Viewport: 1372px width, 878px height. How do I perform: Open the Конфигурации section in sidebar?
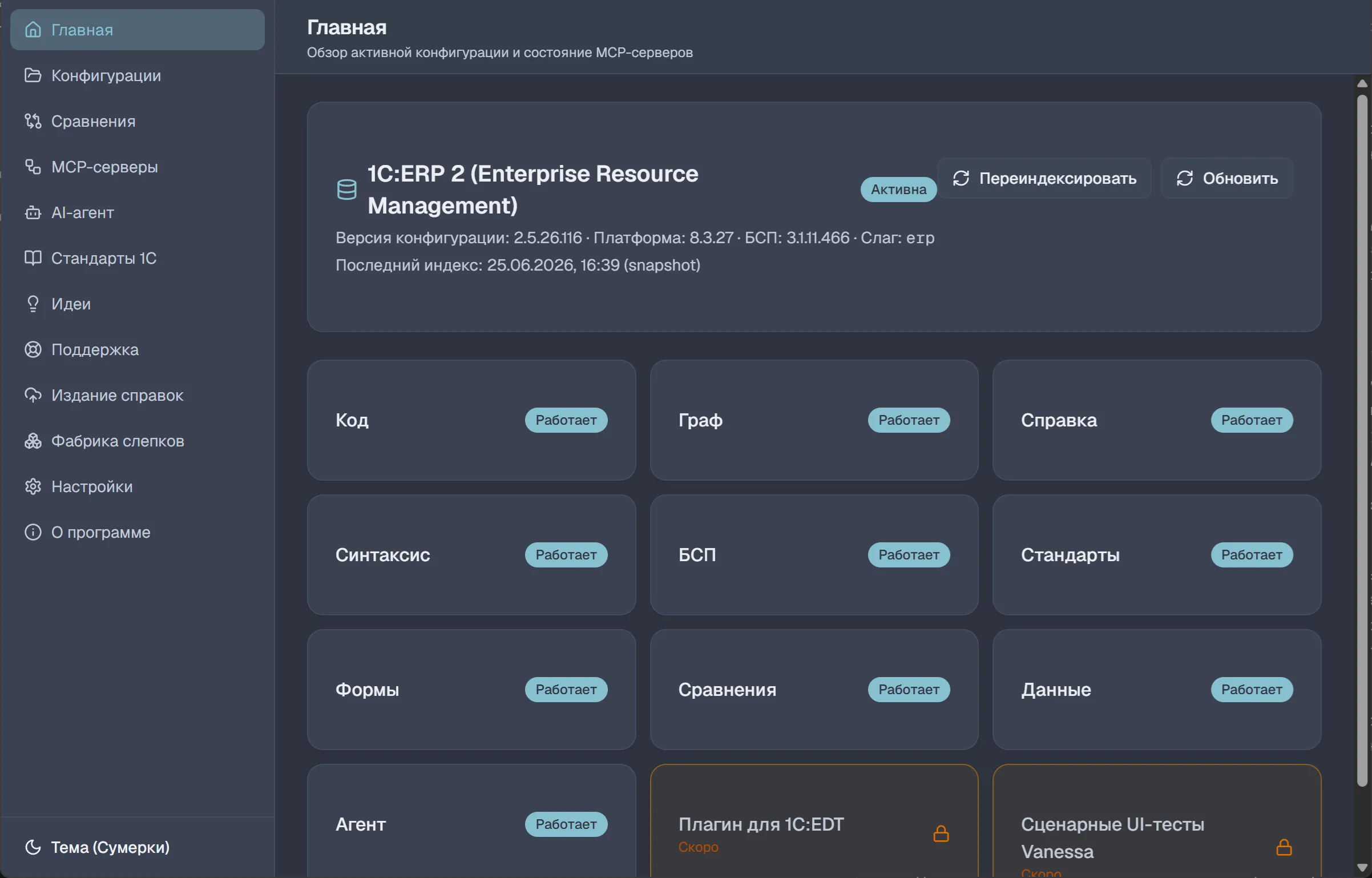click(138, 75)
